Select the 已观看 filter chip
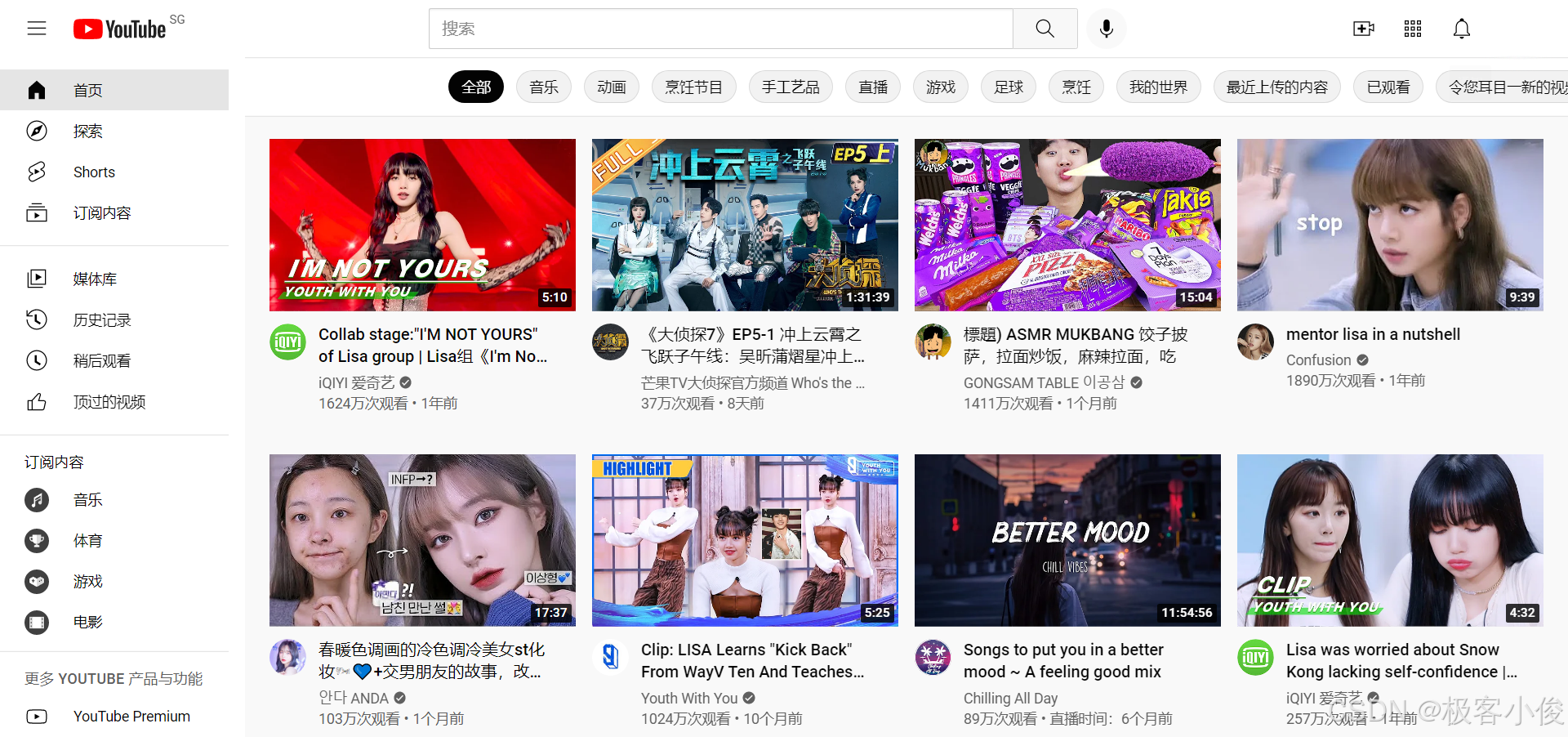 click(1388, 87)
